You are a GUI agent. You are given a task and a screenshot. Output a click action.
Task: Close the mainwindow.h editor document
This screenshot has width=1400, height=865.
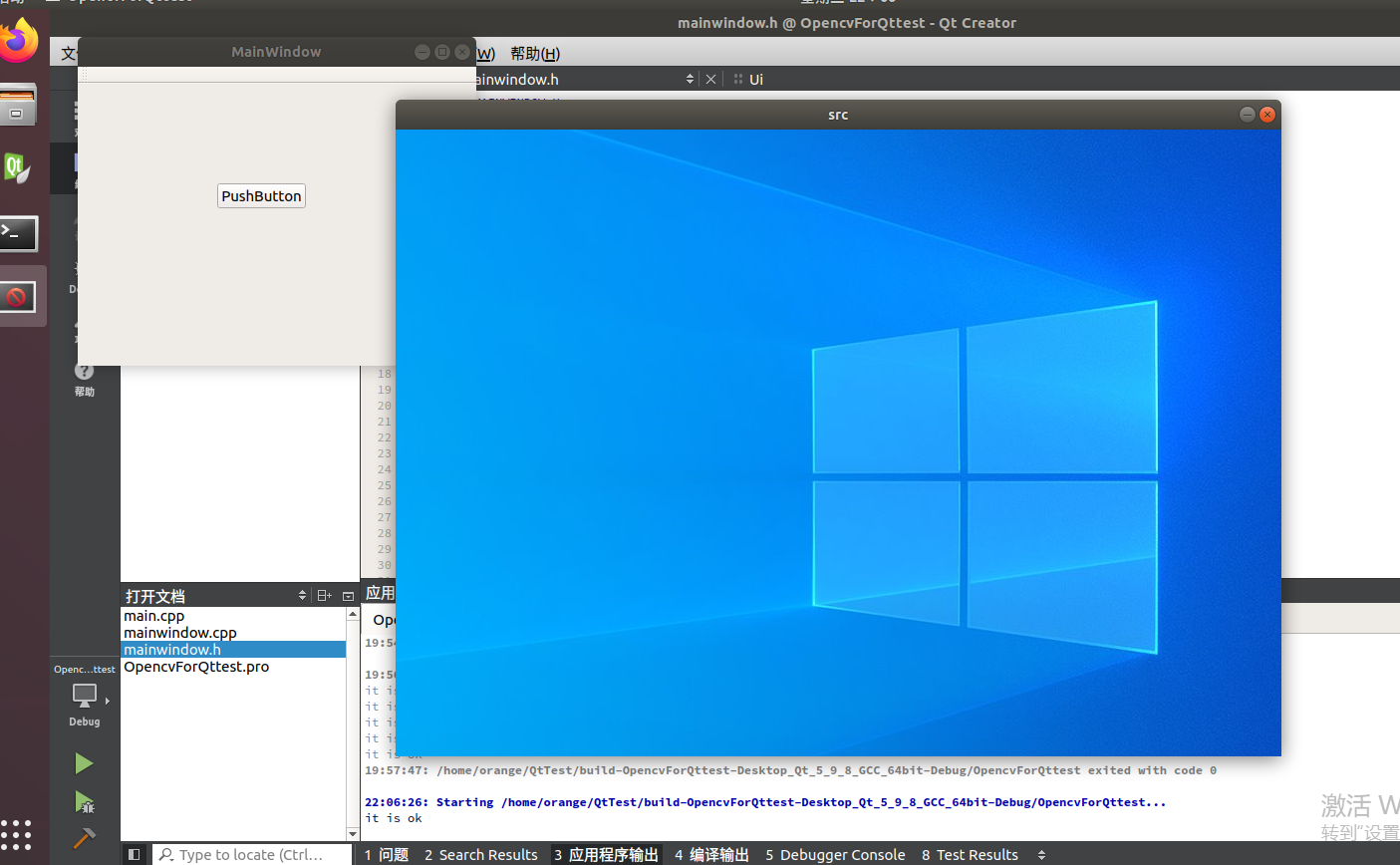710,79
